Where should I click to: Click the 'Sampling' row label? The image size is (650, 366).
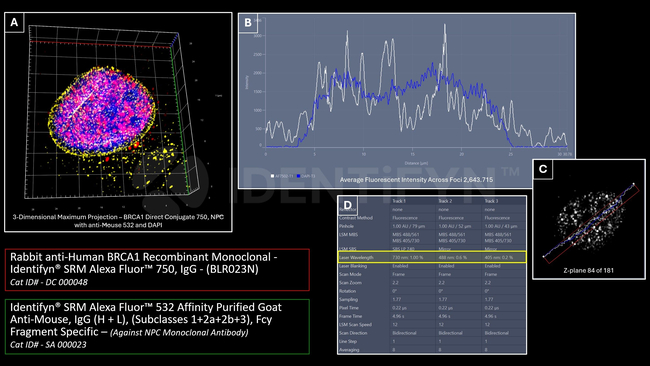[x=348, y=299]
